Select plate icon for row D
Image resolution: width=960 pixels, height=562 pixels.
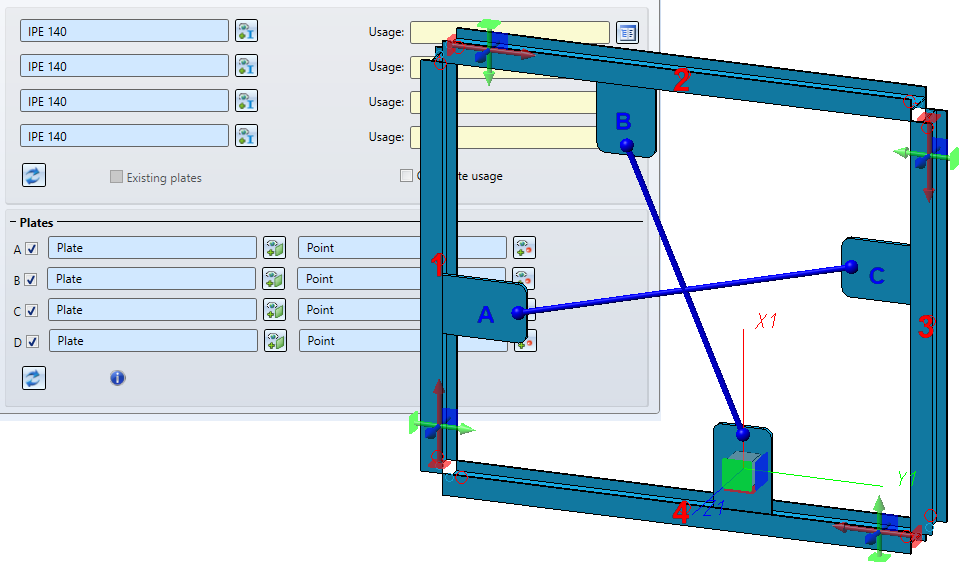[x=276, y=340]
